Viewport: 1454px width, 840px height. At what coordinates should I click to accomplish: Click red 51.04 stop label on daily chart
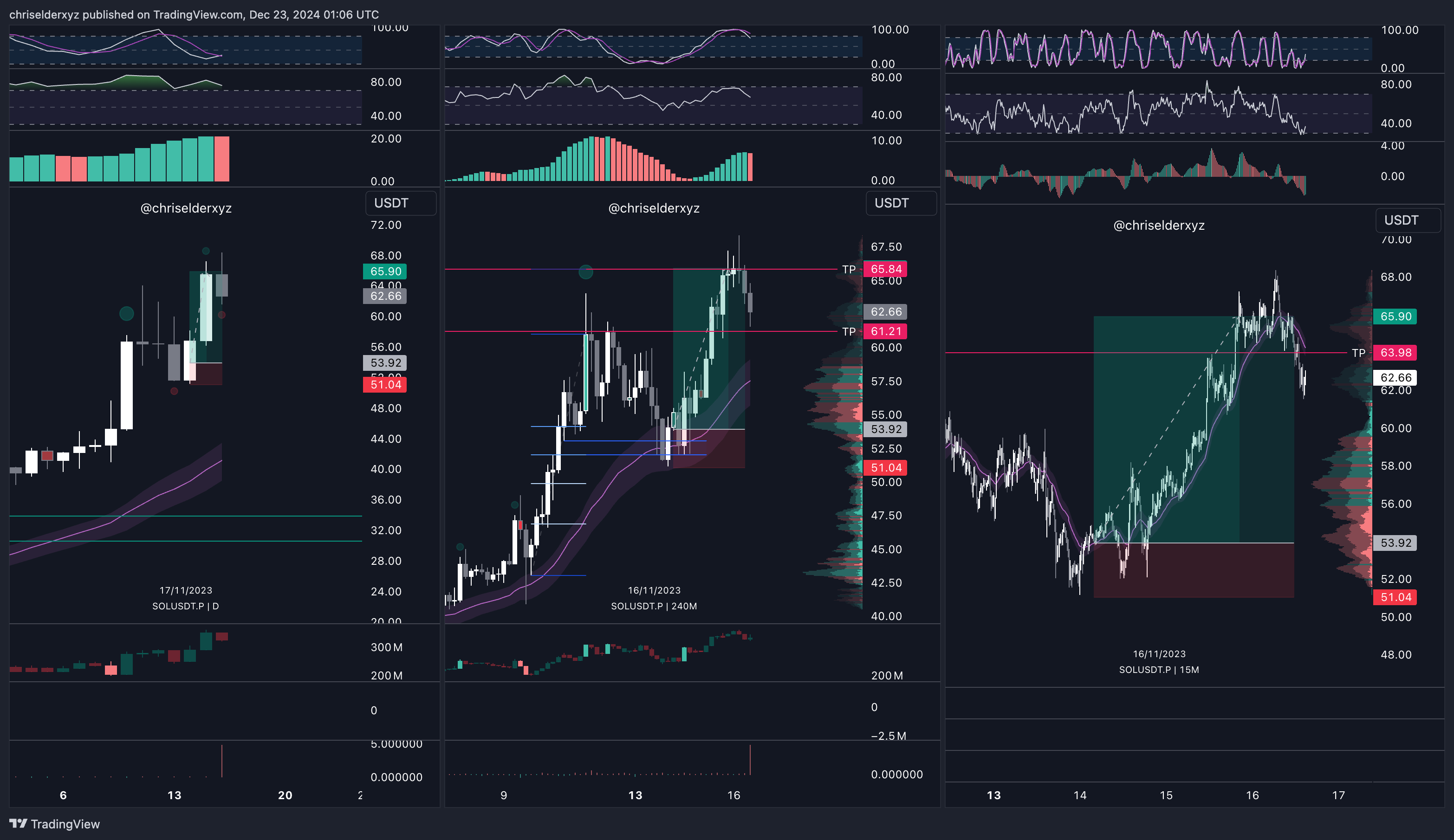385,385
